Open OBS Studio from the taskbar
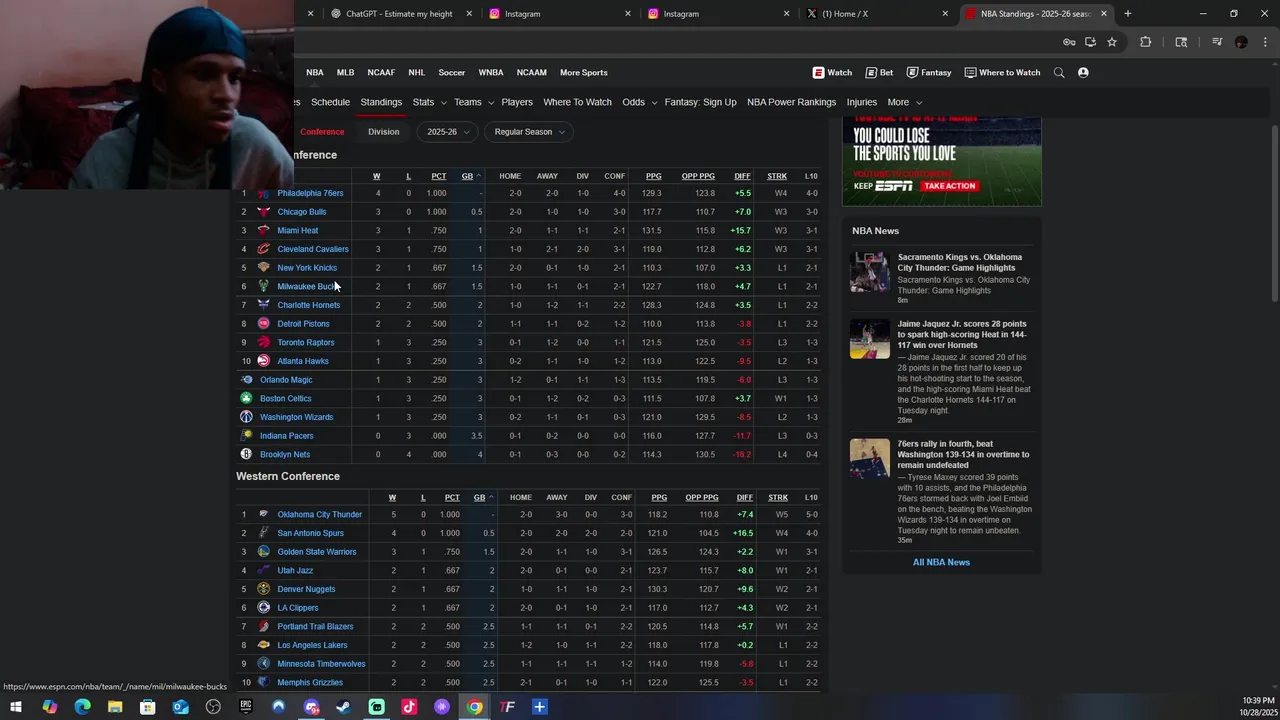Image resolution: width=1280 pixels, height=720 pixels. coord(213,707)
